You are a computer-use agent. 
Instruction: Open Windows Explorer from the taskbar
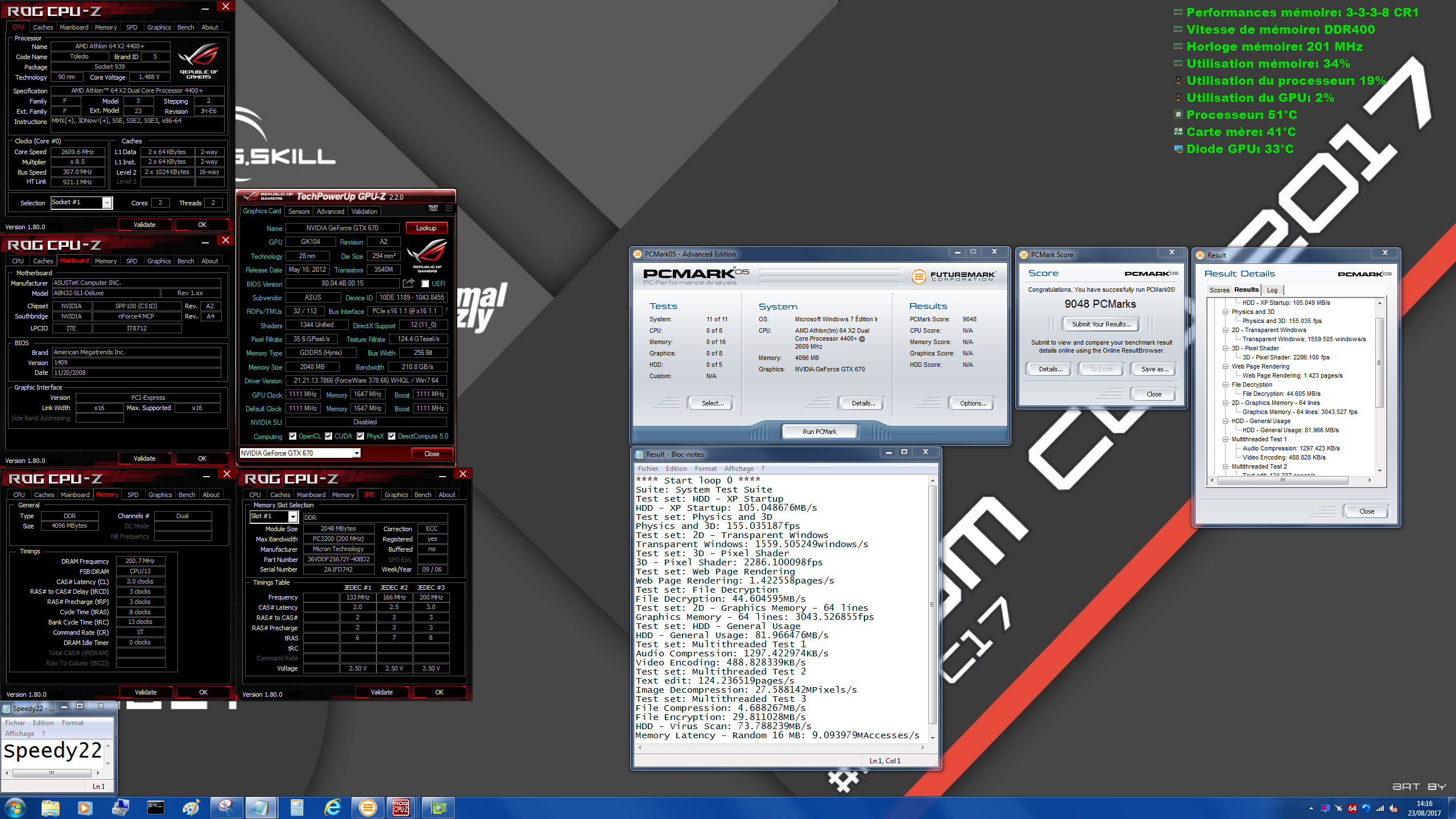pyautogui.click(x=51, y=807)
